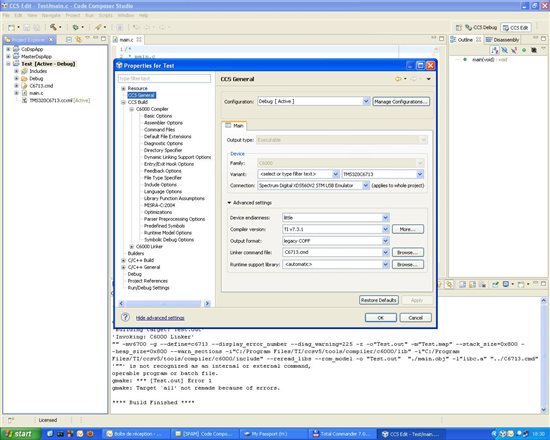Click the Debug bug toolbar icon
This screenshot has height=440, width=550.
coord(75,27)
